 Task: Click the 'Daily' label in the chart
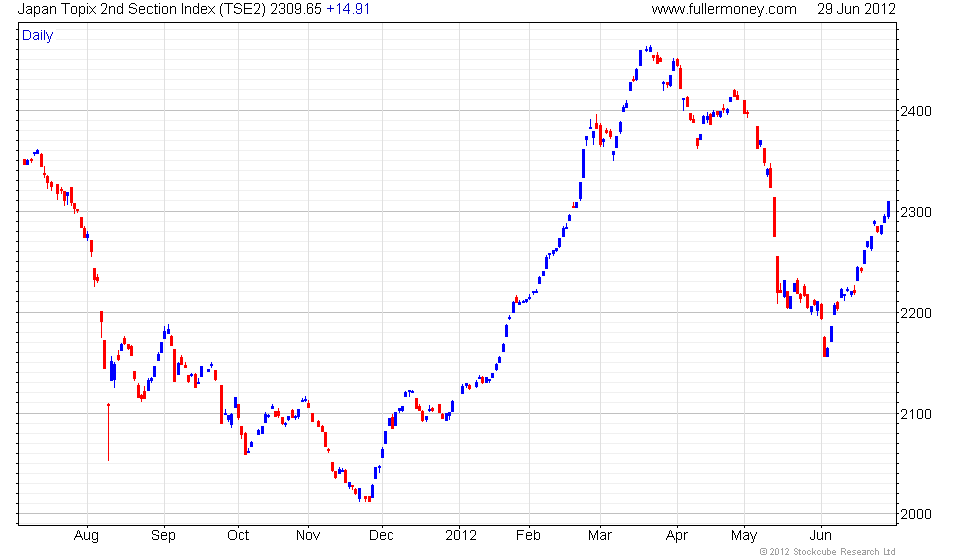click(x=38, y=36)
